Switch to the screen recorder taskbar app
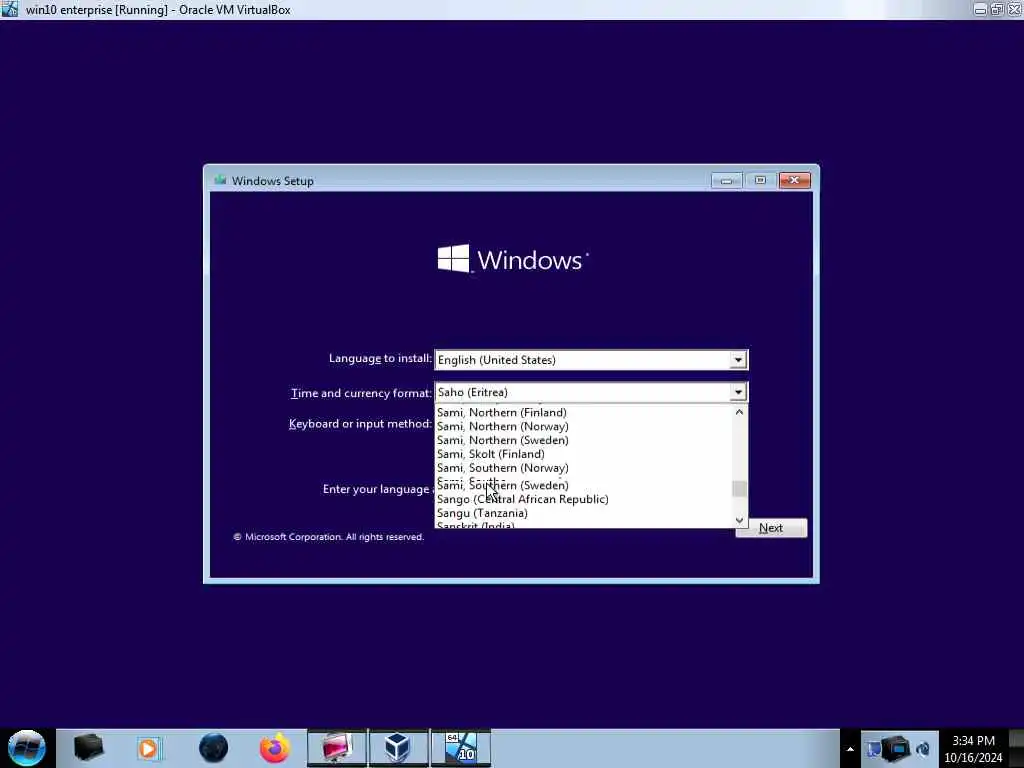Viewport: 1024px width, 768px height. (337, 748)
